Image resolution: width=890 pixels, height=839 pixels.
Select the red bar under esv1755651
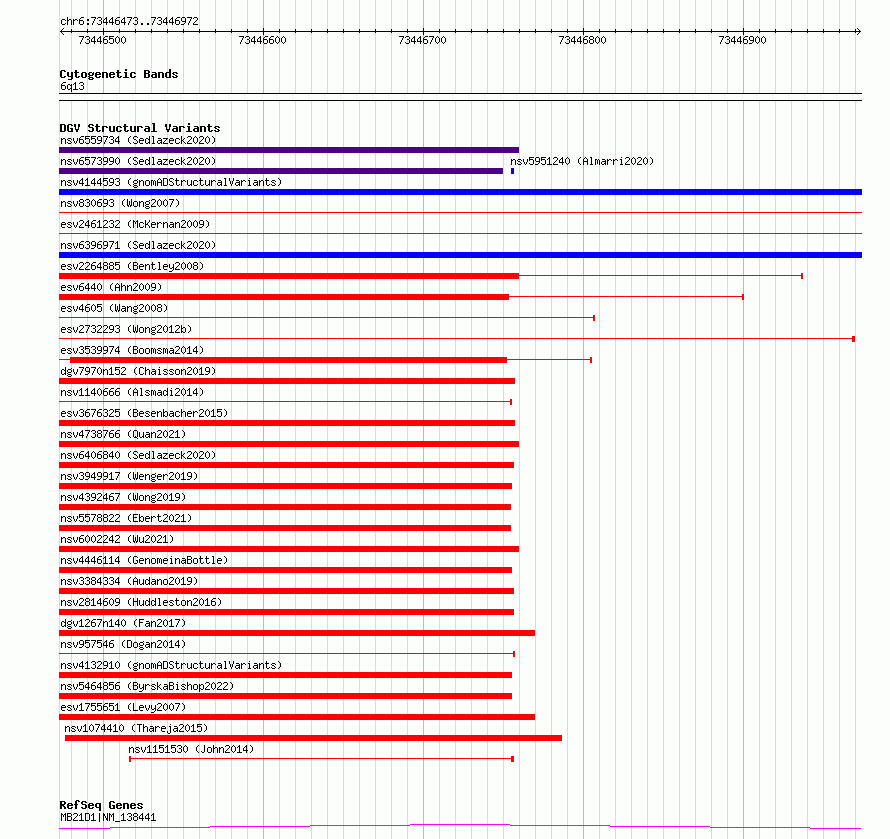point(297,717)
